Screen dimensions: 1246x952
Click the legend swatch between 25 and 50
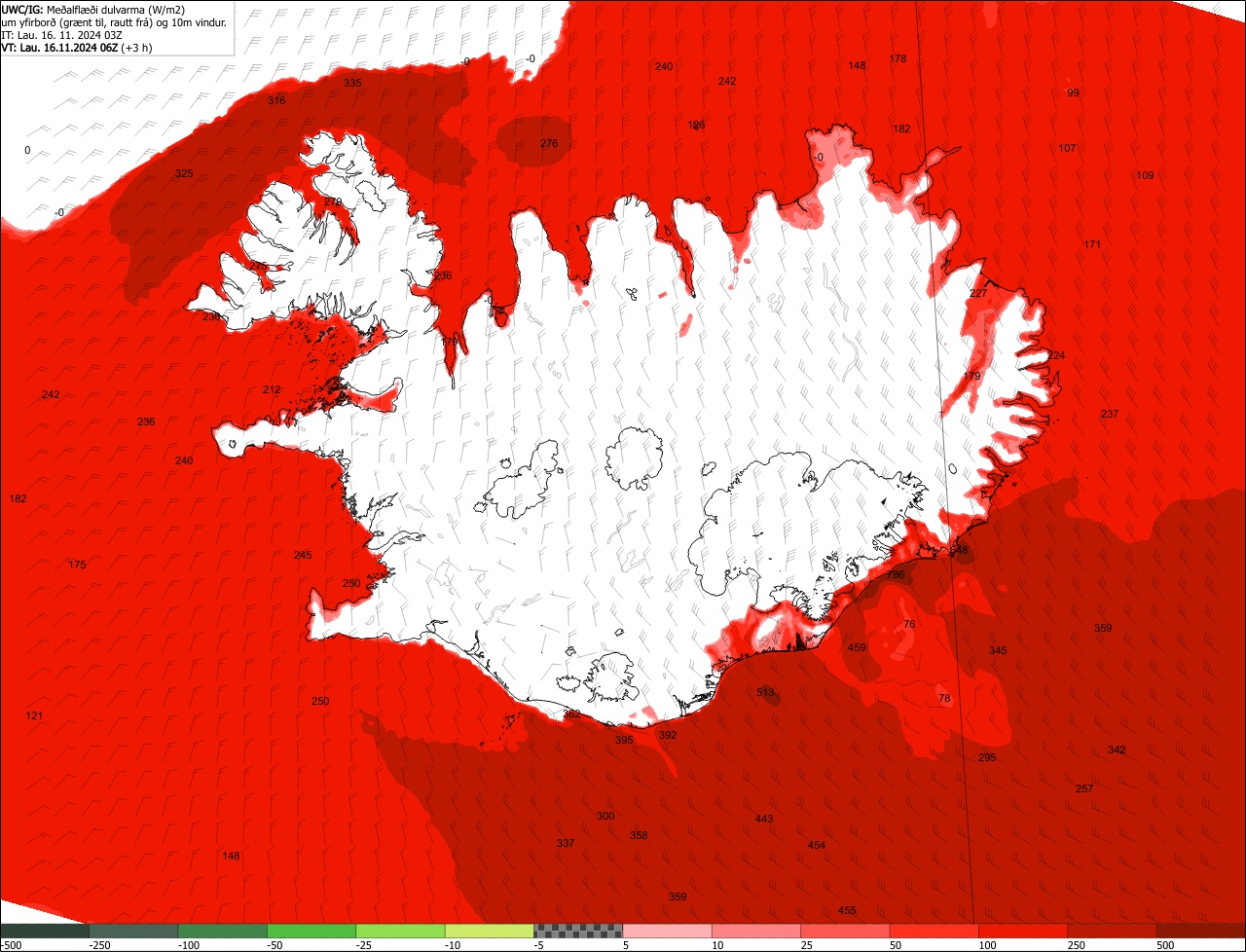coord(845,931)
